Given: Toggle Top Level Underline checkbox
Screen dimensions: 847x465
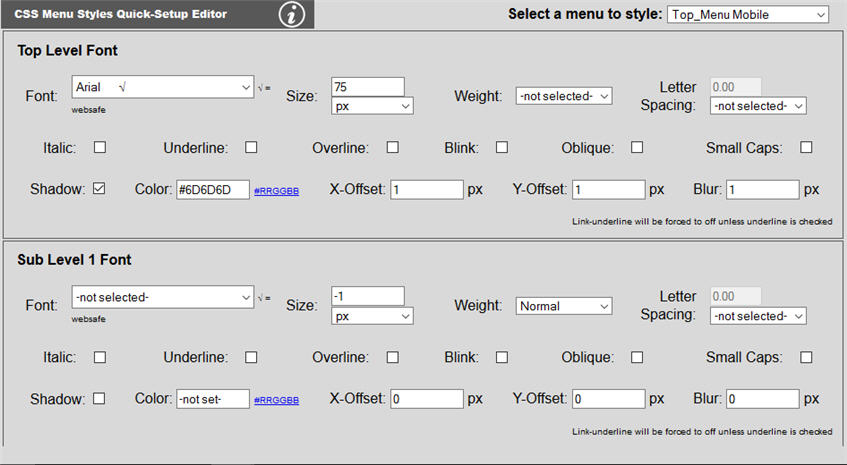Looking at the screenshot, I should 251,147.
